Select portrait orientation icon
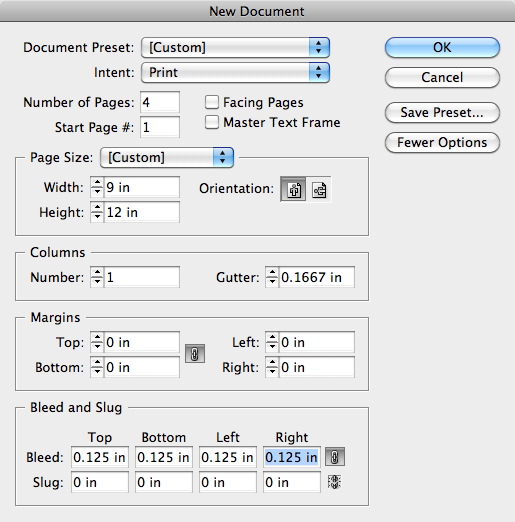This screenshot has width=515, height=522. click(x=293, y=189)
